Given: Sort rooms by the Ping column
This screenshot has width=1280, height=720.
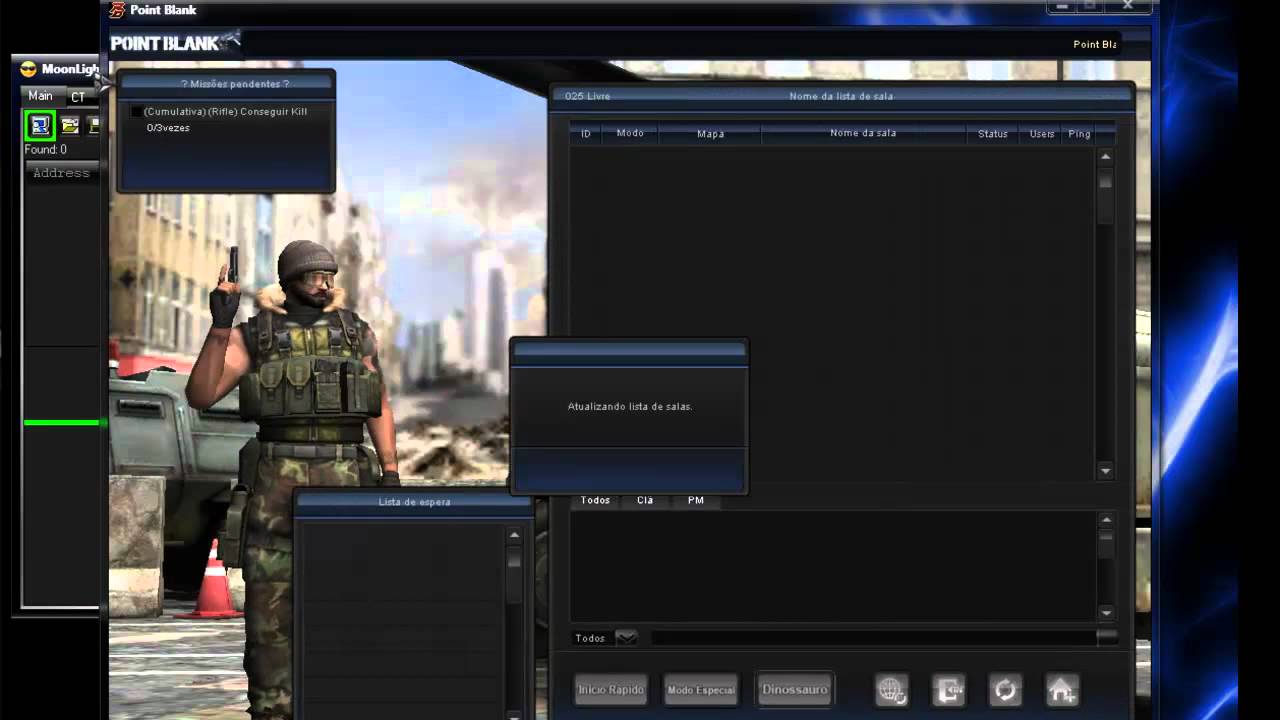Looking at the screenshot, I should click(1079, 133).
